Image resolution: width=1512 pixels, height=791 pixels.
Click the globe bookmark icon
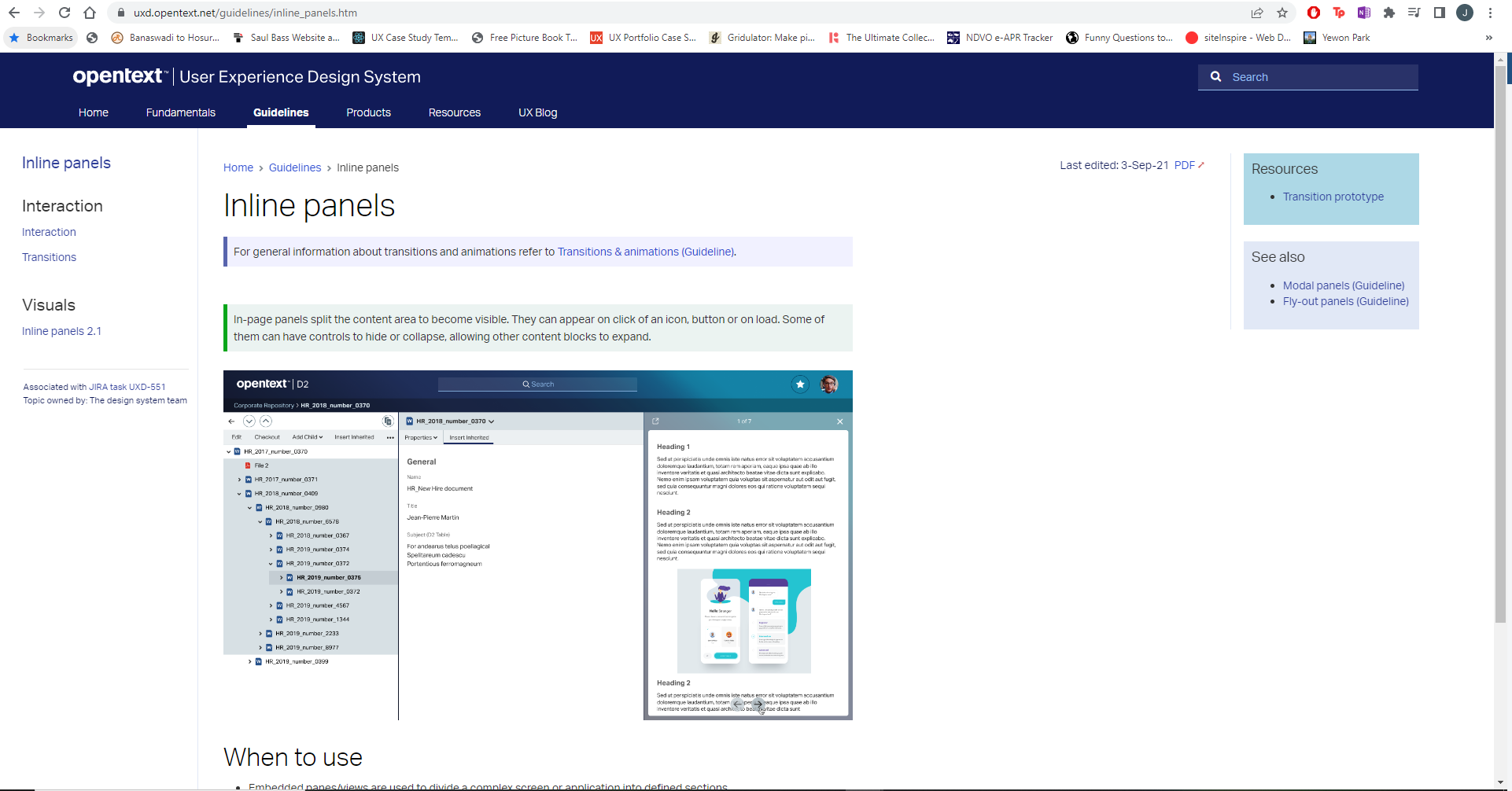coord(92,38)
